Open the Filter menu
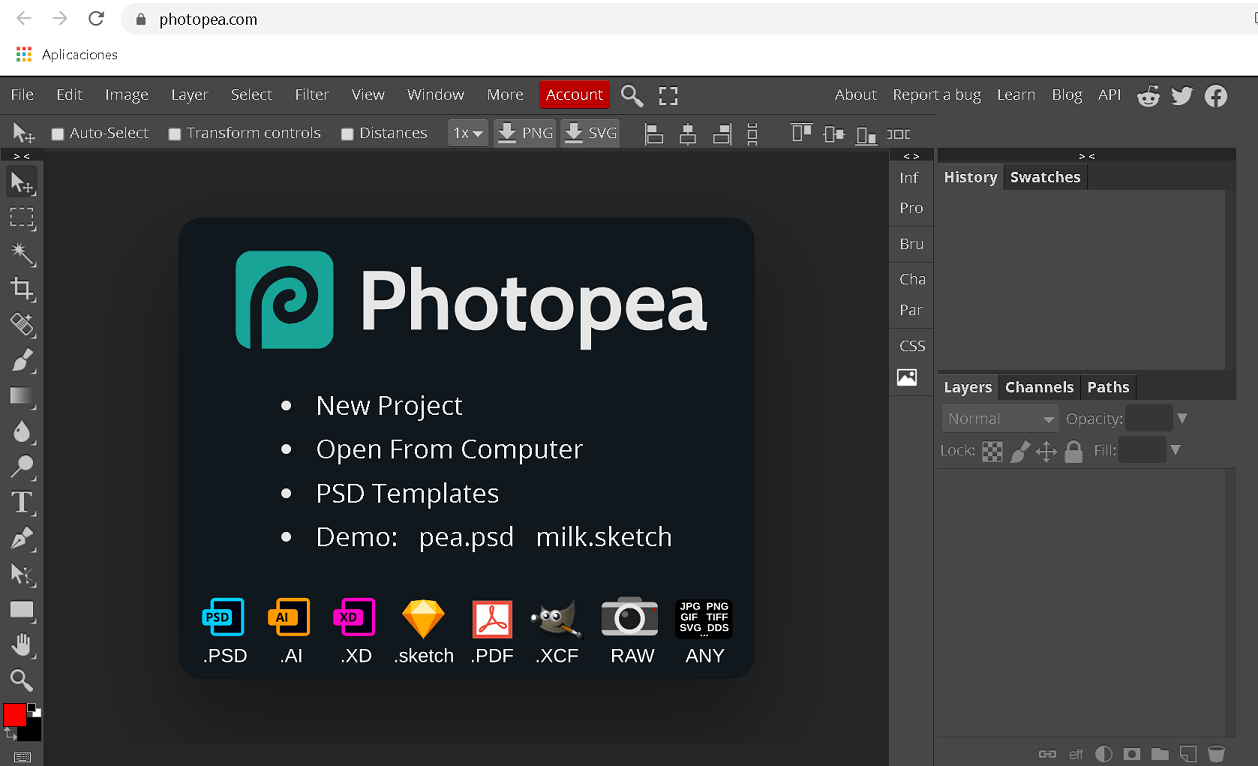 click(312, 95)
